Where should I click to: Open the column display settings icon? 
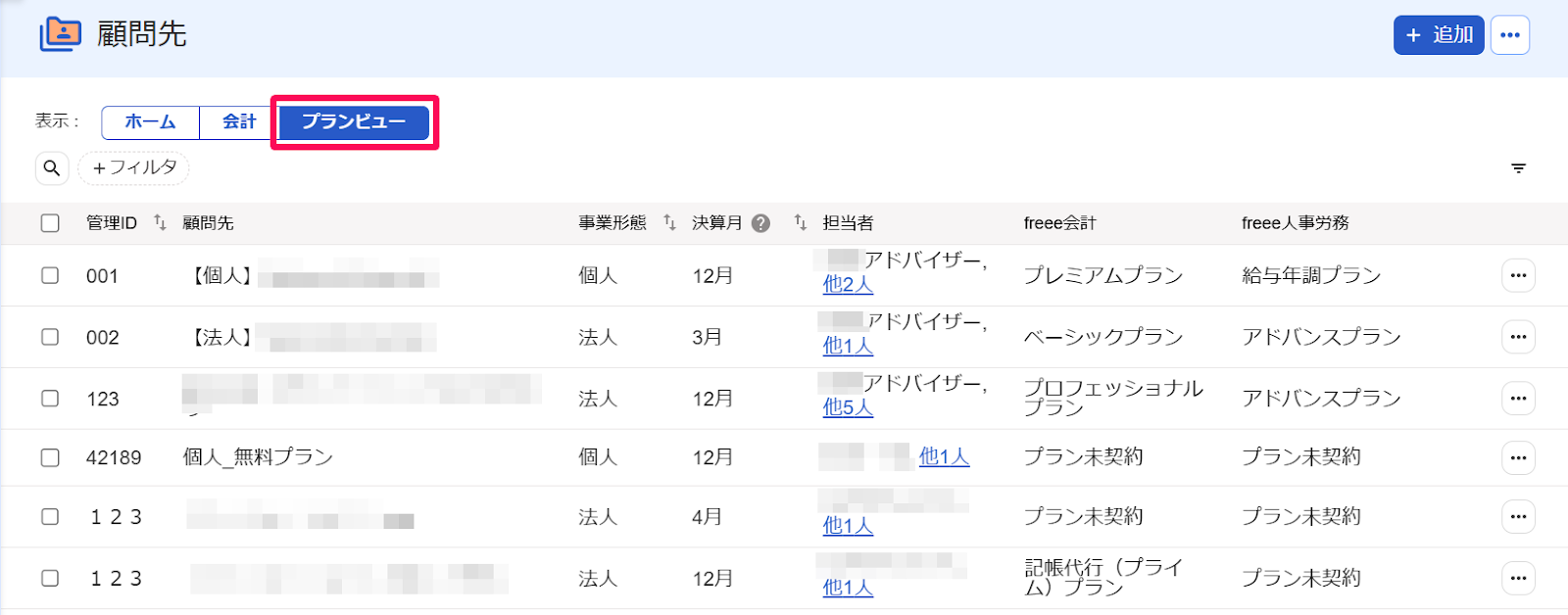[1518, 168]
